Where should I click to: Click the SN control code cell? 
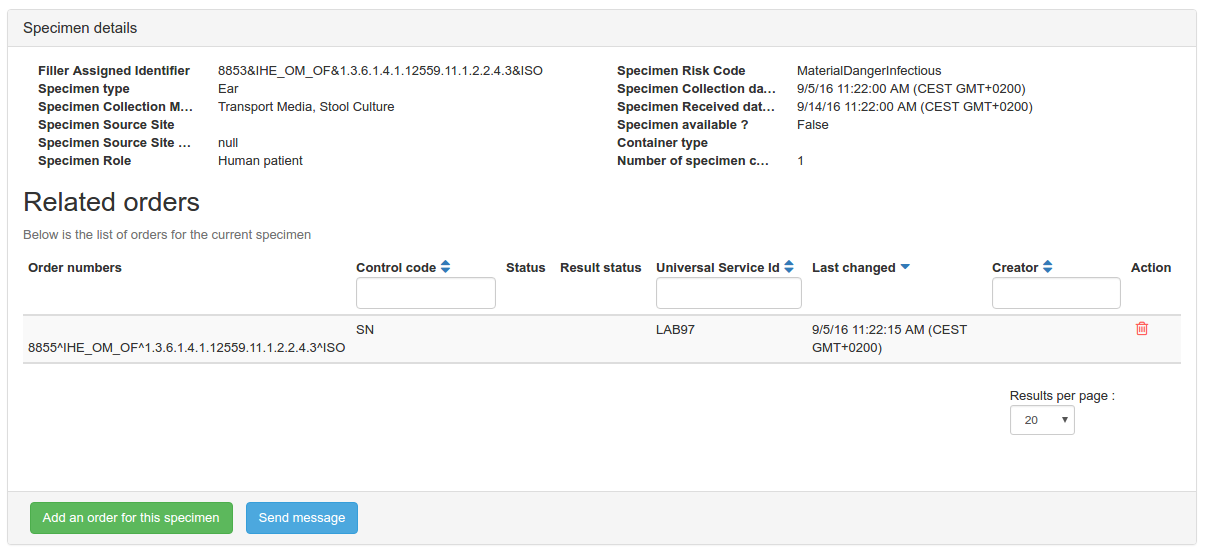click(x=365, y=329)
